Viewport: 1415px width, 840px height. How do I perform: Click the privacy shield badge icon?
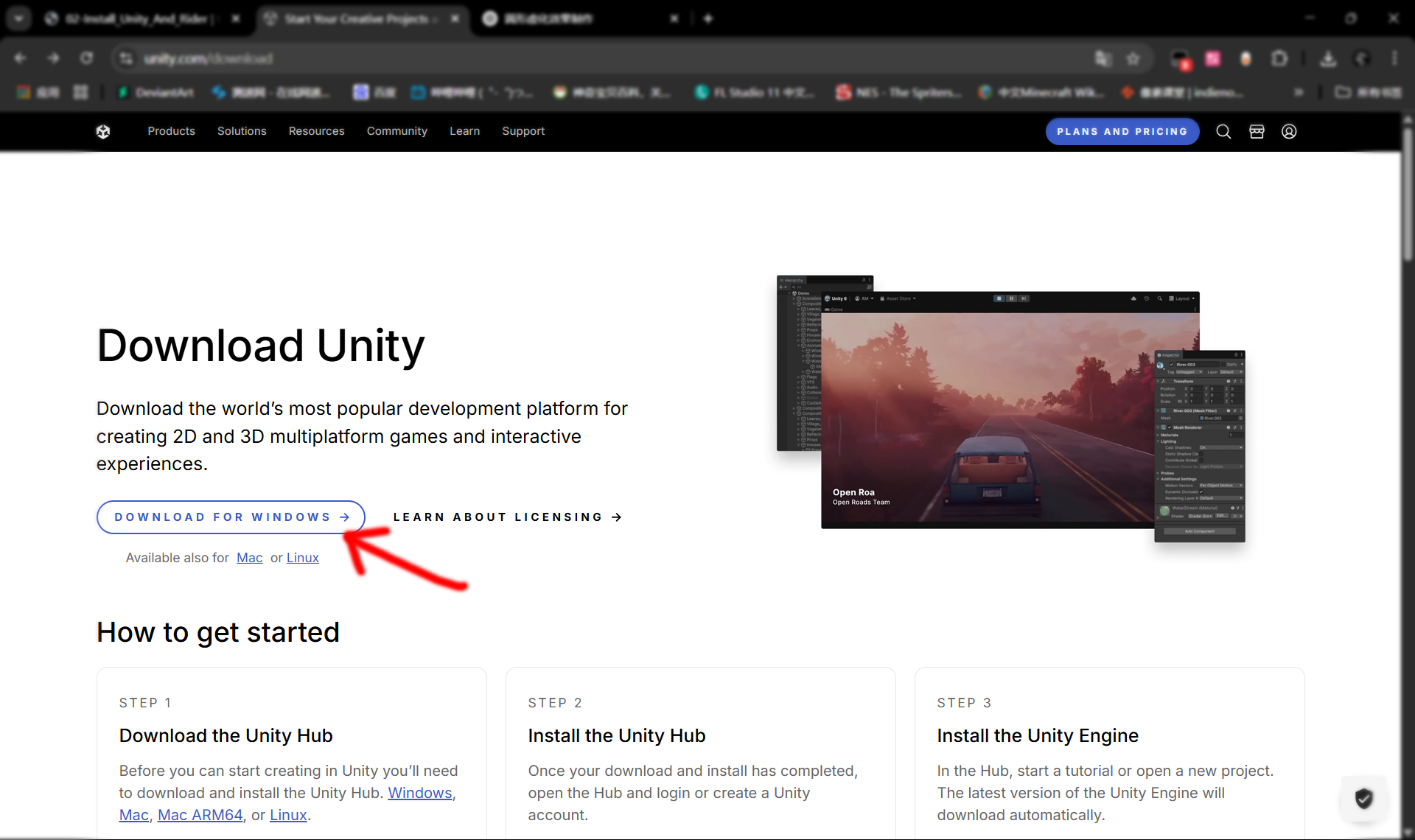point(1364,798)
